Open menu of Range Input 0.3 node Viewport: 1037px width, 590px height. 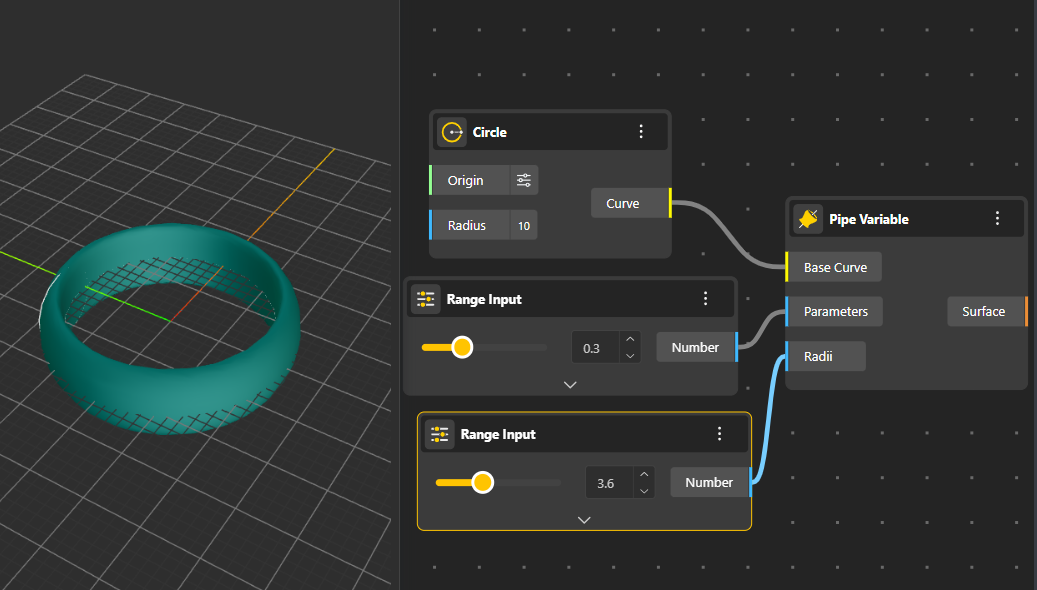706,299
